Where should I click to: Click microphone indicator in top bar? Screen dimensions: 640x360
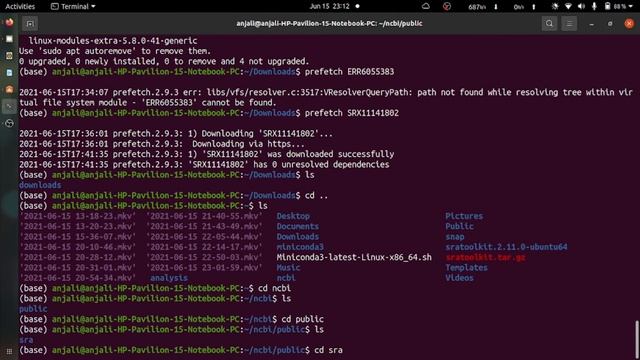tap(594, 7)
